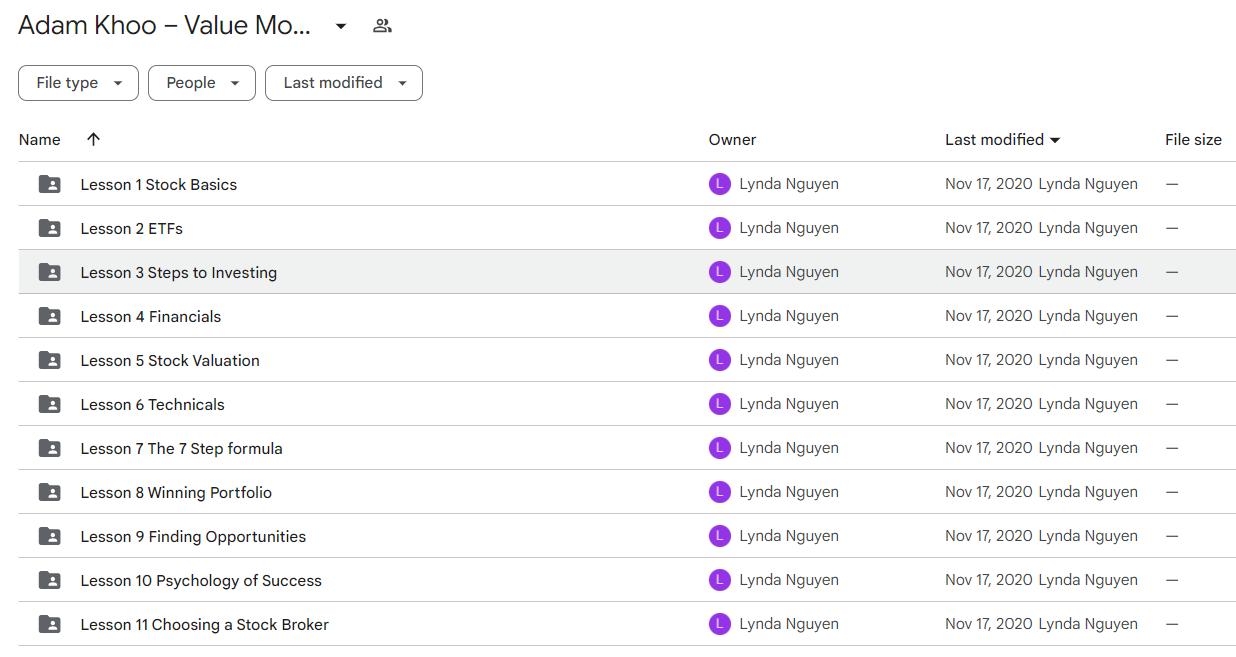Select the Lesson 11 Choosing a Stock Broker name
Screen dimensions: 1236x657
205,625
